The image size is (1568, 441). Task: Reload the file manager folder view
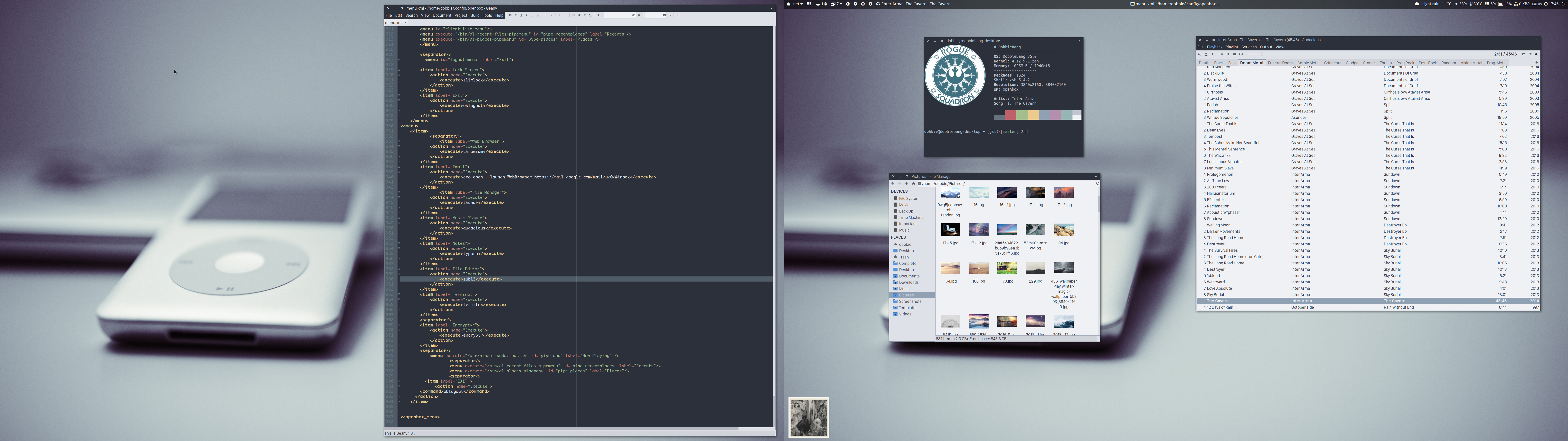click(1097, 183)
